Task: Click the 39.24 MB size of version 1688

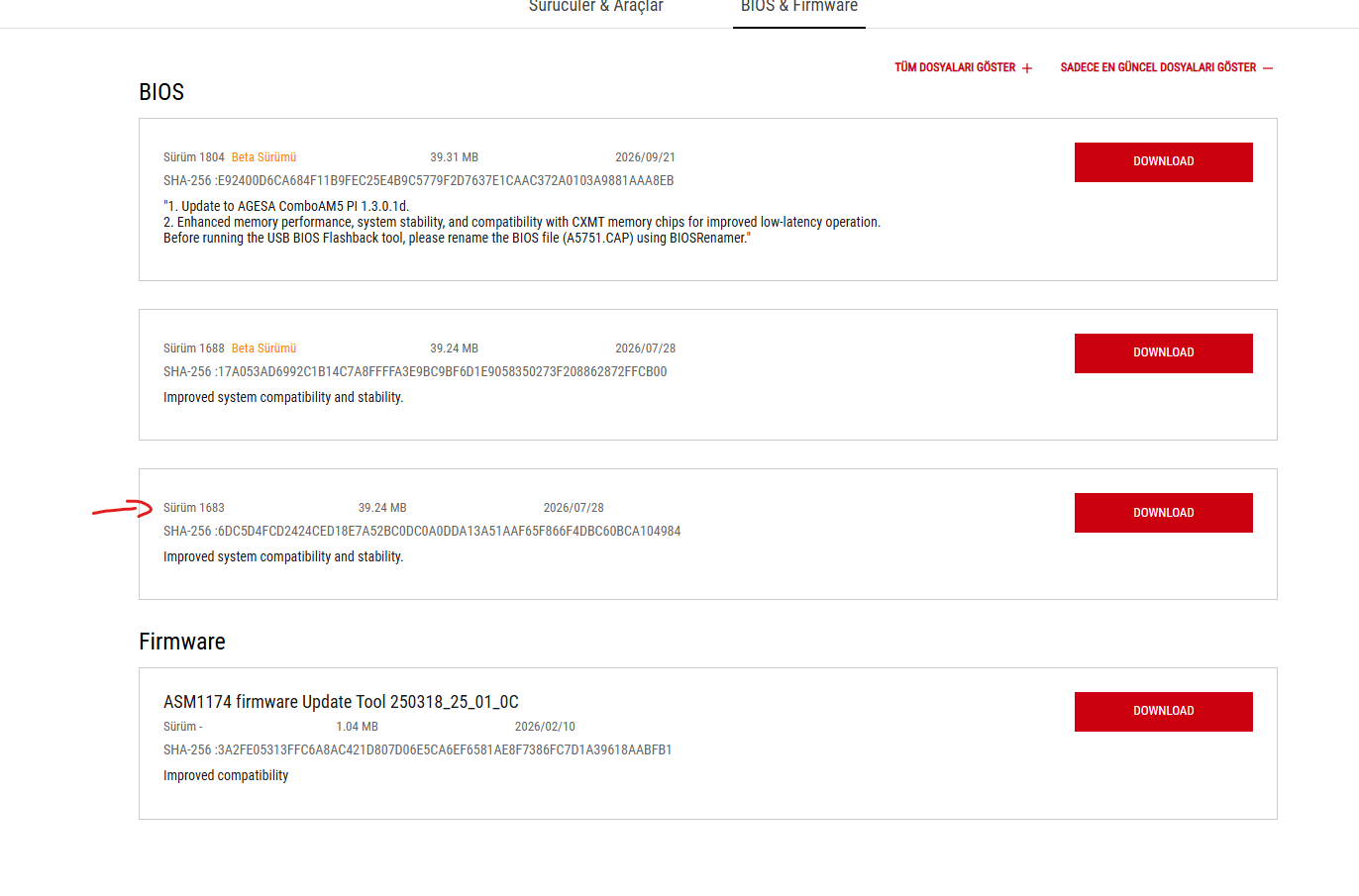Action: tap(455, 348)
